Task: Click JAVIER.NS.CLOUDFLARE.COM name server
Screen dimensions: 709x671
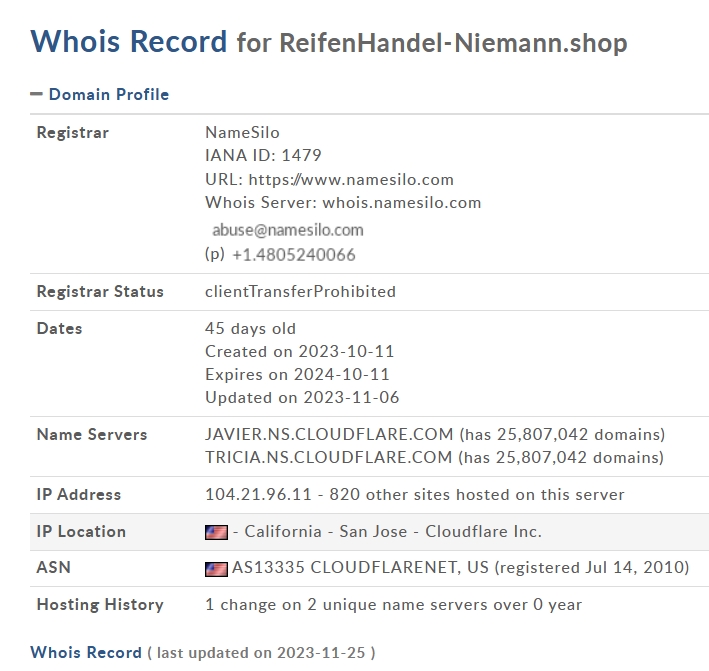Action: [329, 435]
